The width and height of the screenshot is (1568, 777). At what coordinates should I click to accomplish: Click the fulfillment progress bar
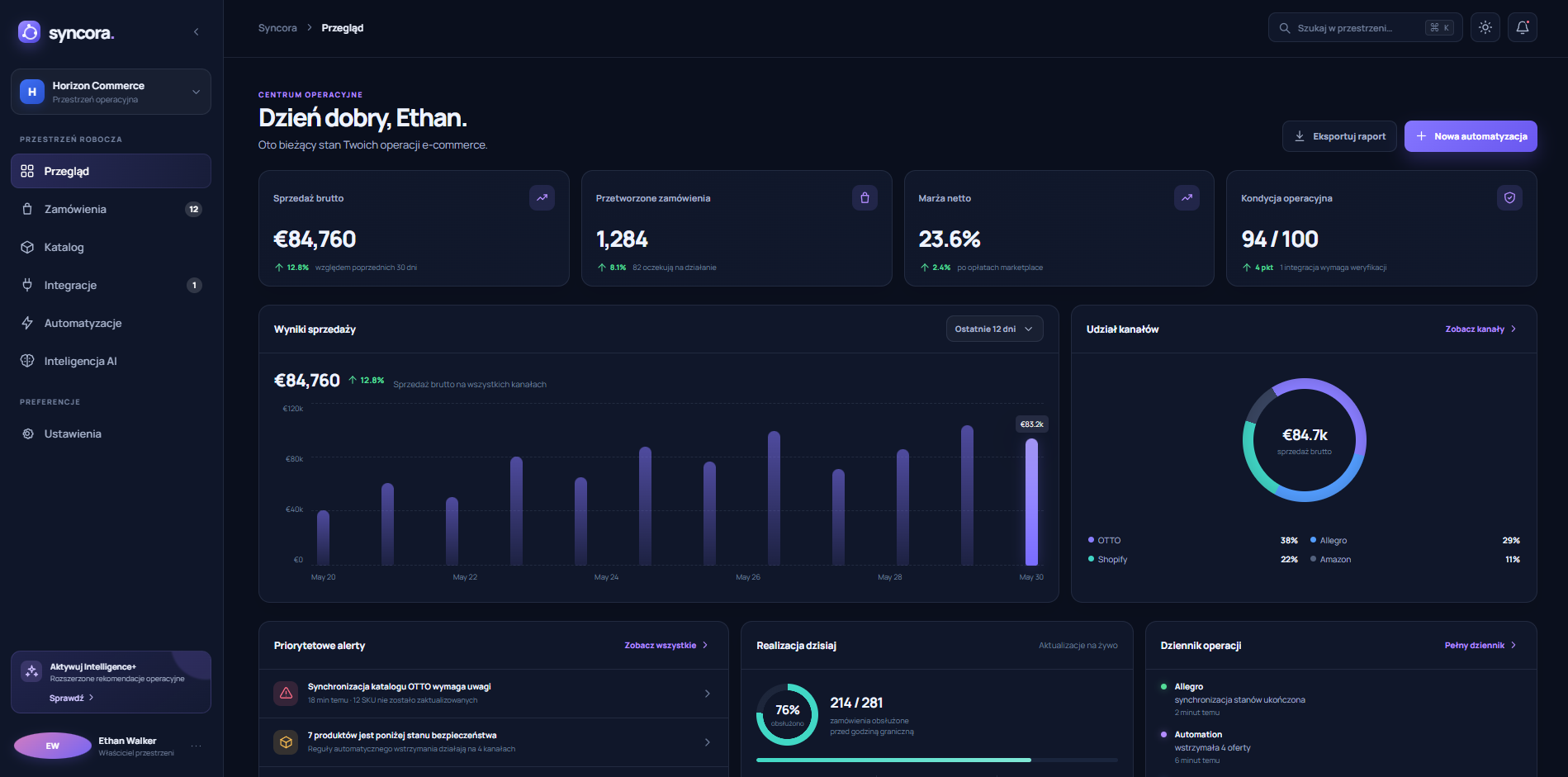point(936,760)
